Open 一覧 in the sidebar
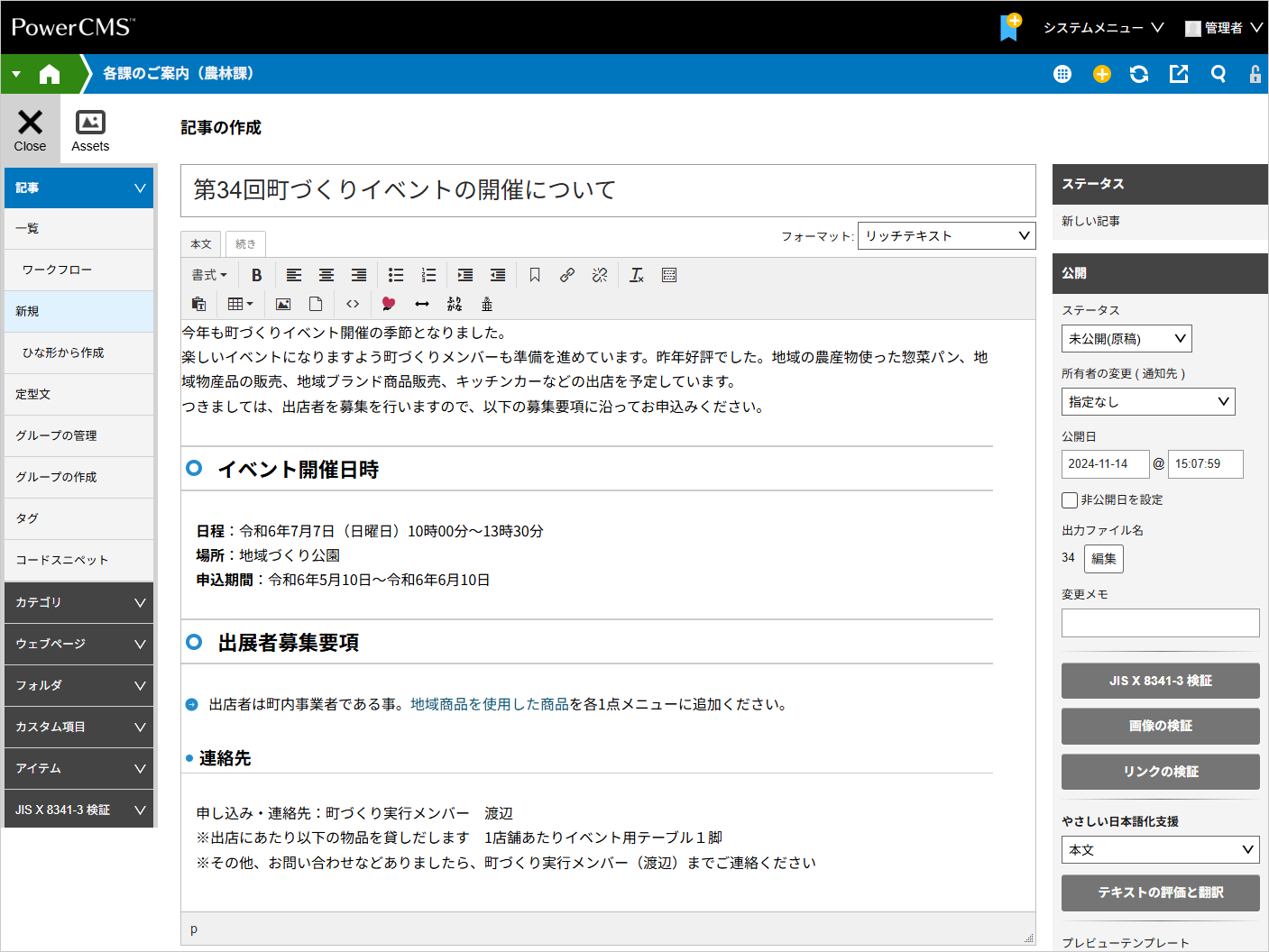The width and height of the screenshot is (1269, 952). (78, 228)
